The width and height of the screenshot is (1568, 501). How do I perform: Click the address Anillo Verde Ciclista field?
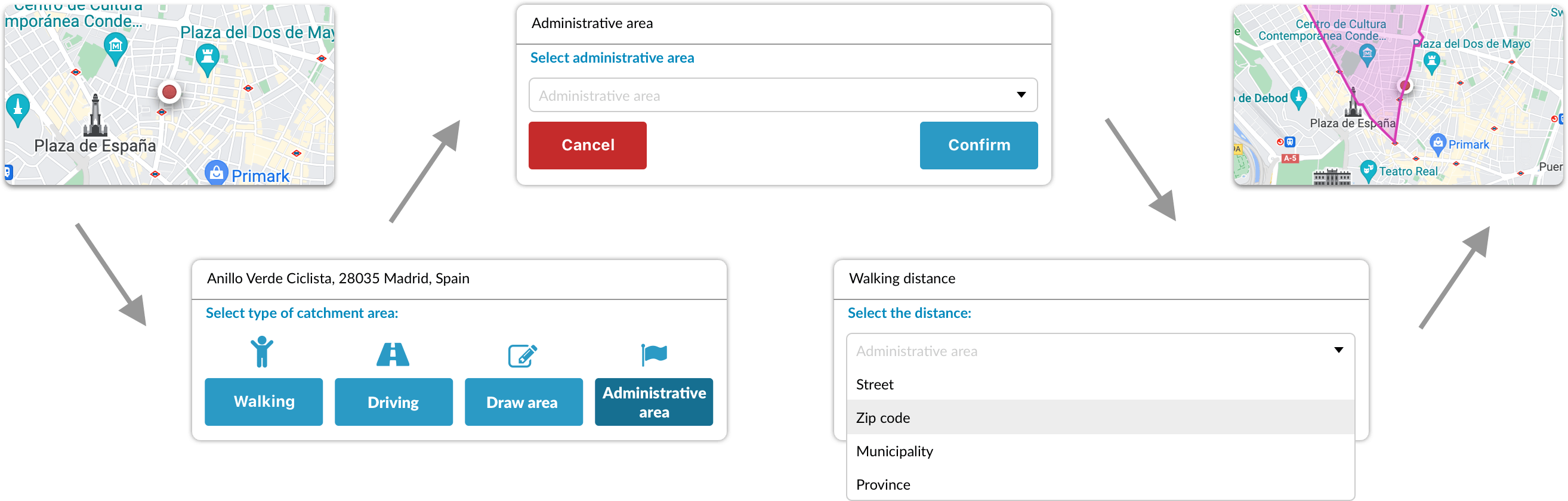tap(338, 278)
